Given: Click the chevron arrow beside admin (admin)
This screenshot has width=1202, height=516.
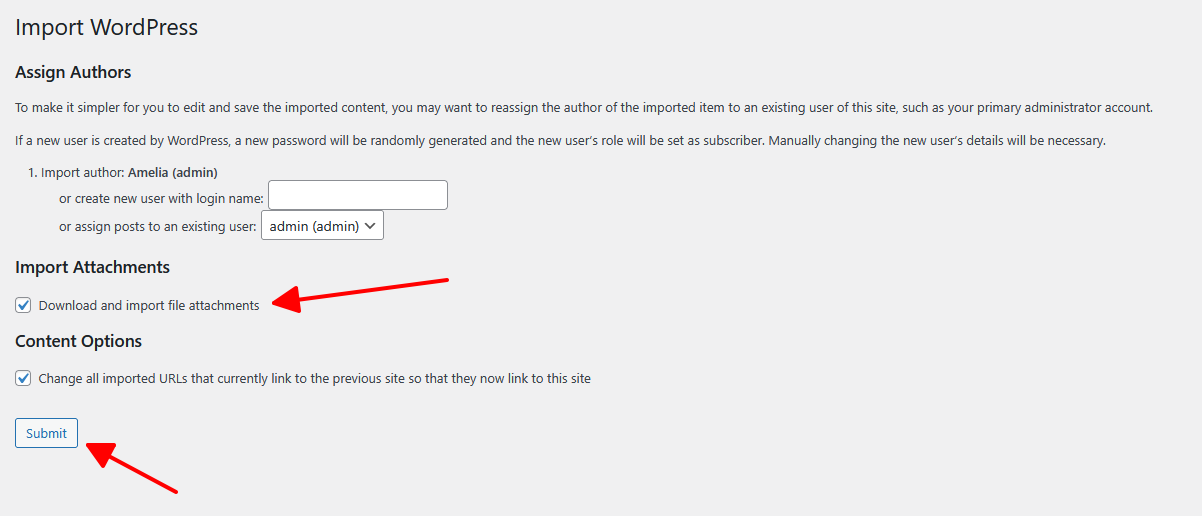Looking at the screenshot, I should tap(371, 226).
